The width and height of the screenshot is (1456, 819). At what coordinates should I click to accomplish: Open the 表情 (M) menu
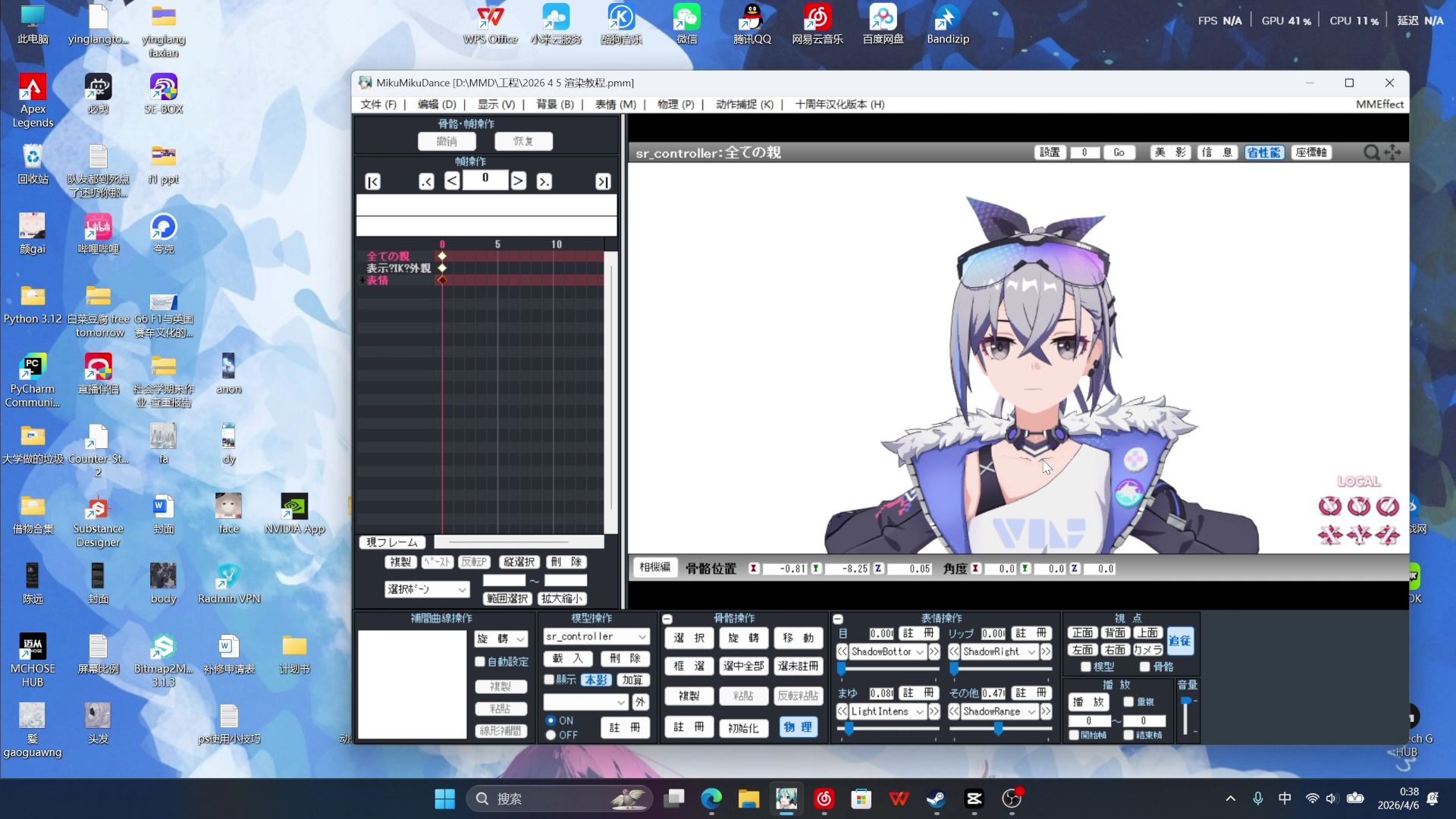615,105
